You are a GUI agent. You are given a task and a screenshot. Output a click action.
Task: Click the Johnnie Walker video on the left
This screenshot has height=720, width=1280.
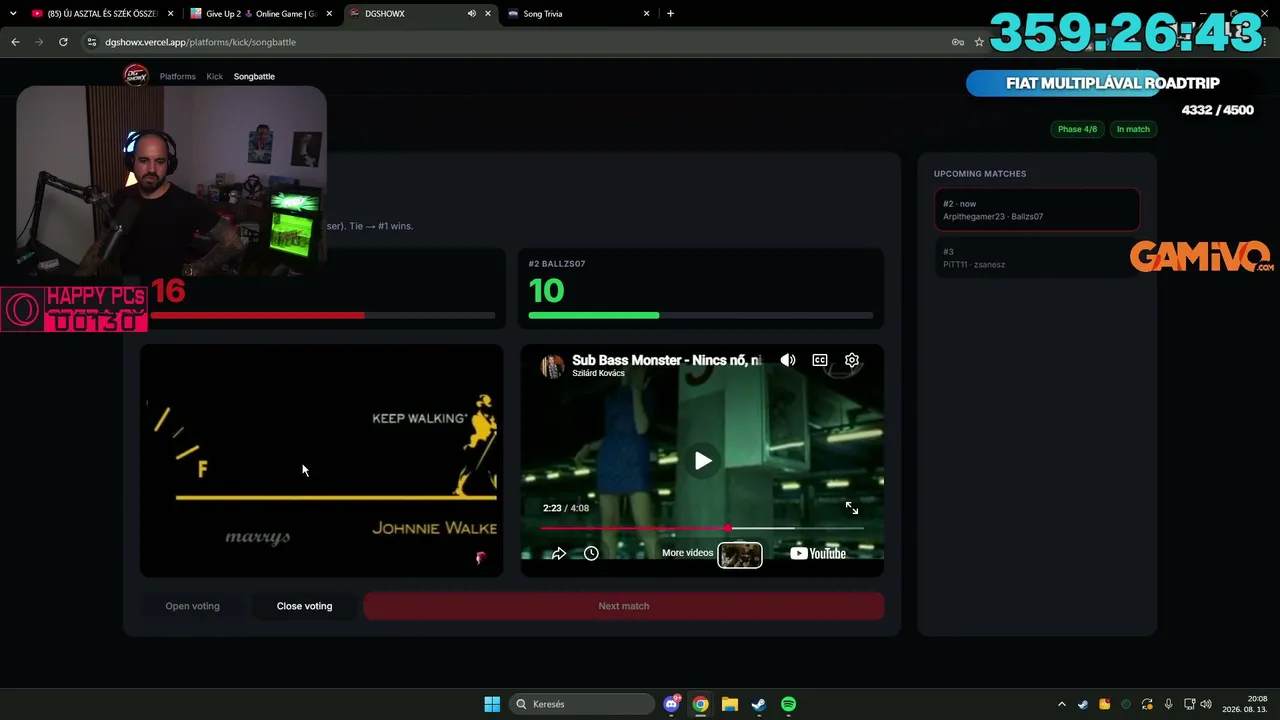(322, 461)
